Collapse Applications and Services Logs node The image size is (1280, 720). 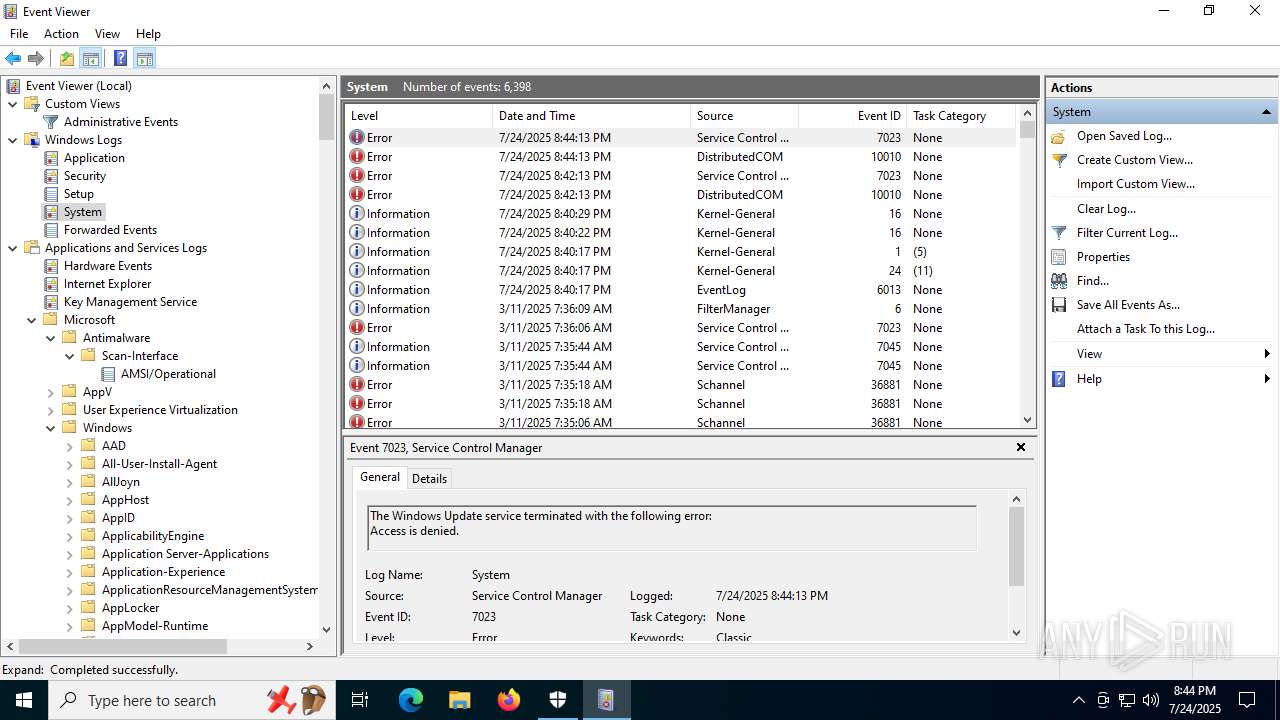coord(13,248)
